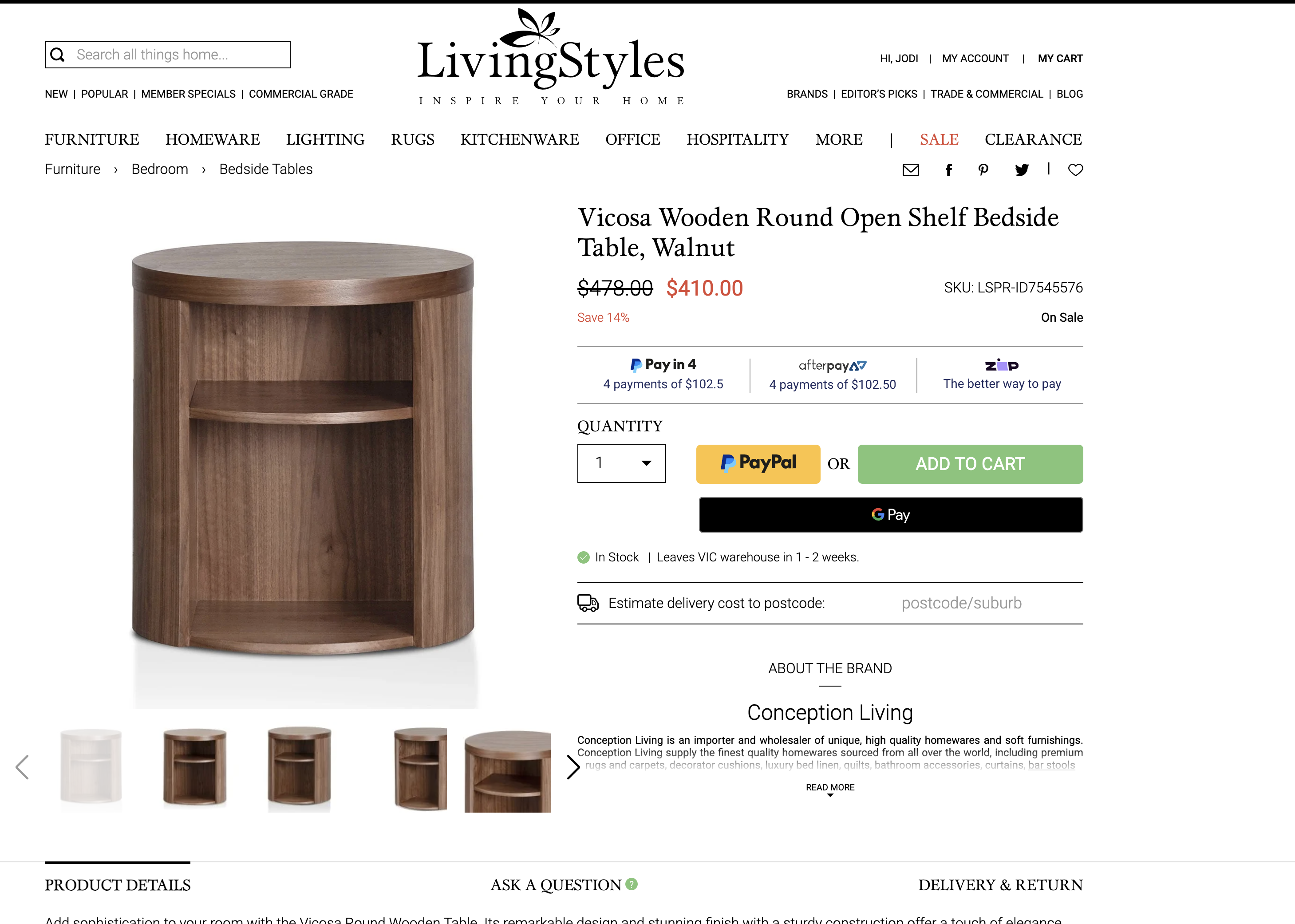Screen dimensions: 1295x924
Task: Pay with the PayPal button
Action: pos(758,464)
